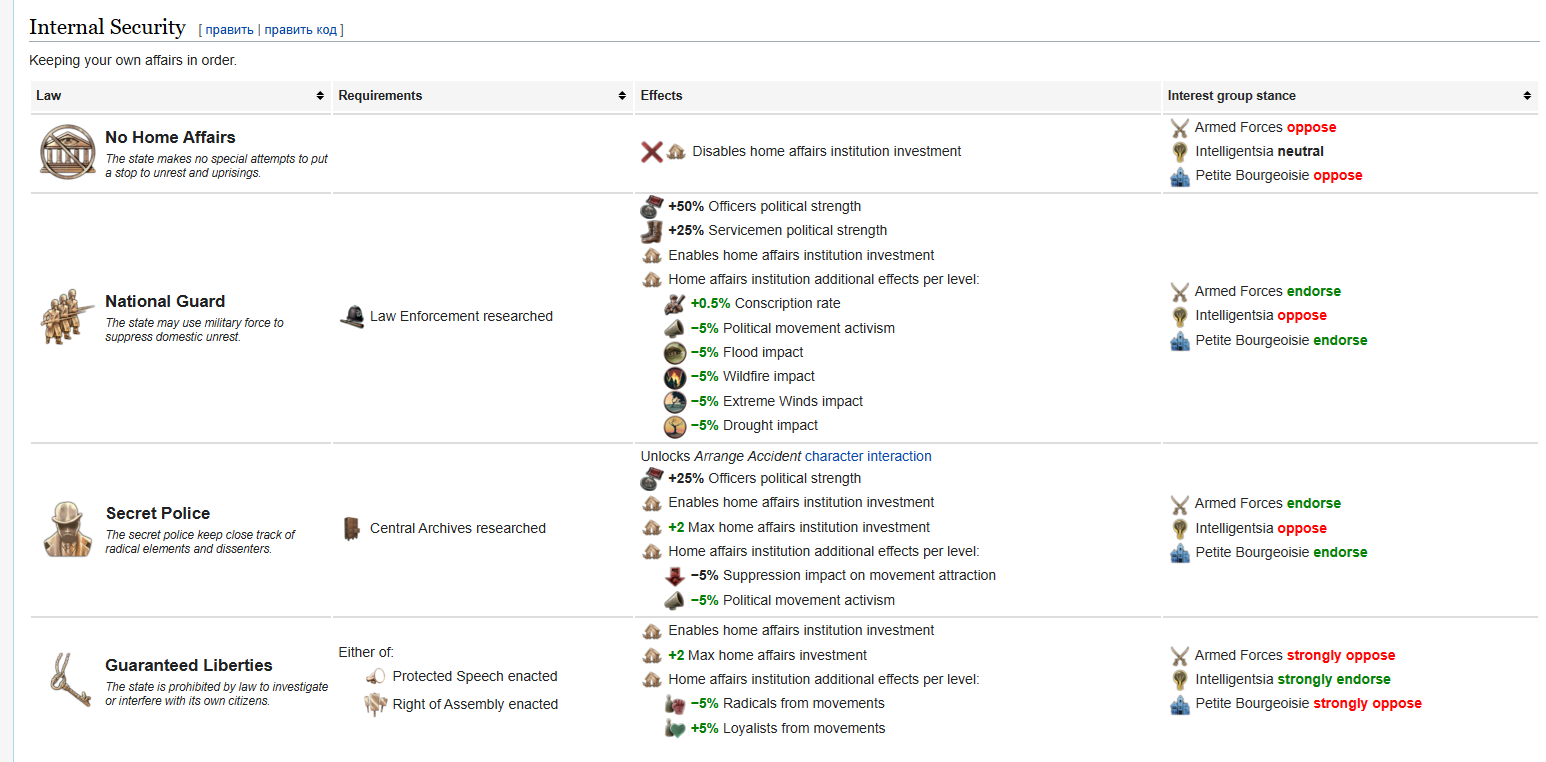Click the Protected Speech megaphone icon
The image size is (1546, 762).
376,677
